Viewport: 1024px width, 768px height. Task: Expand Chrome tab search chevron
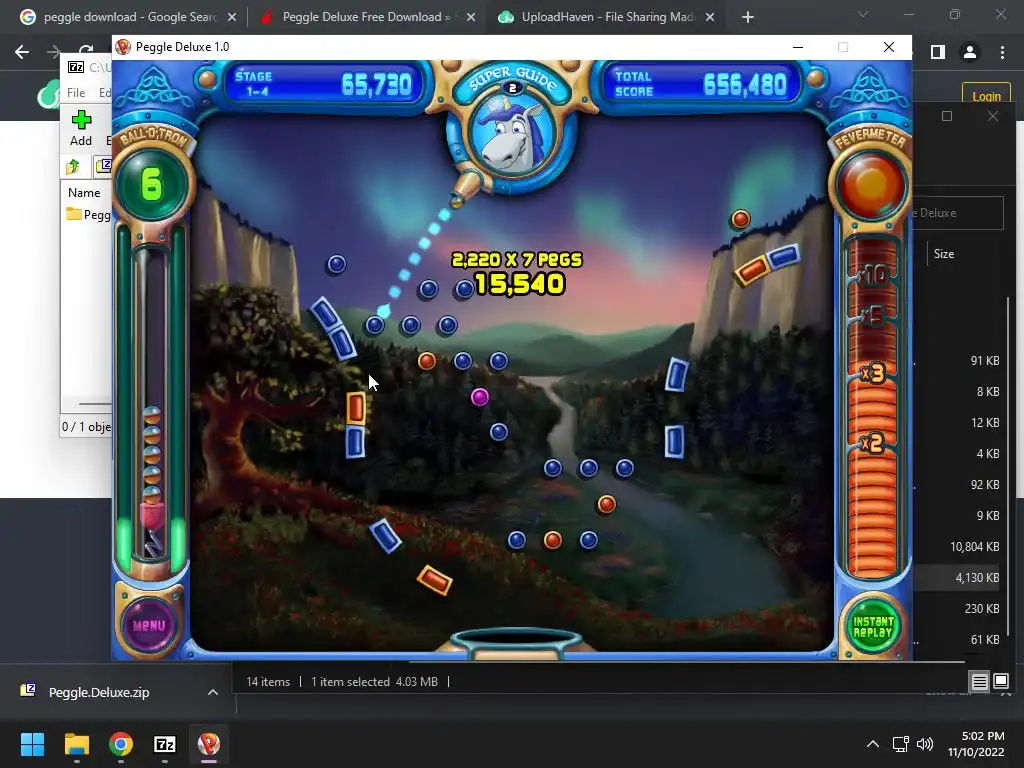click(863, 14)
